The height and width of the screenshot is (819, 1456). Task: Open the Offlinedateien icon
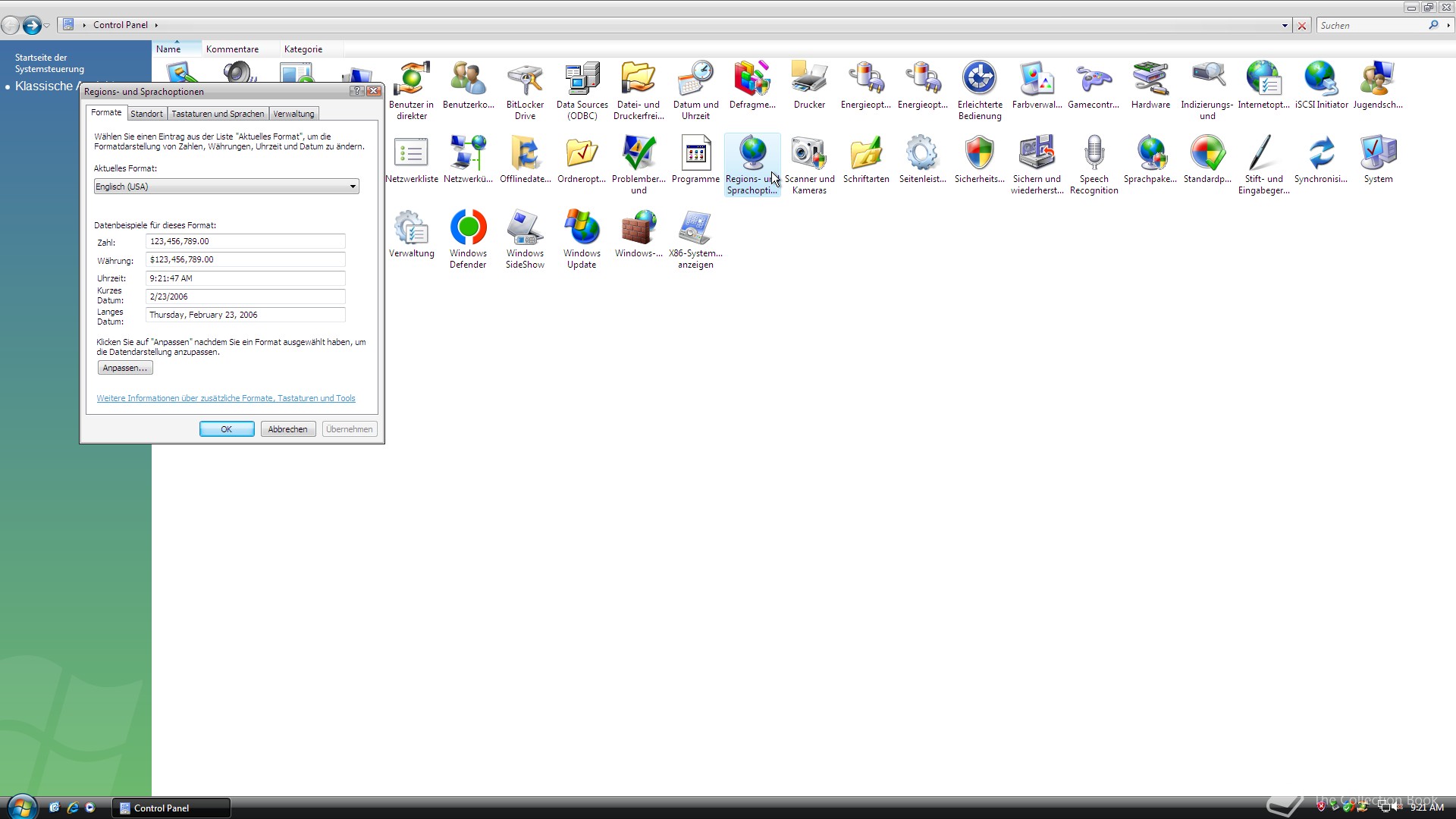[x=525, y=159]
